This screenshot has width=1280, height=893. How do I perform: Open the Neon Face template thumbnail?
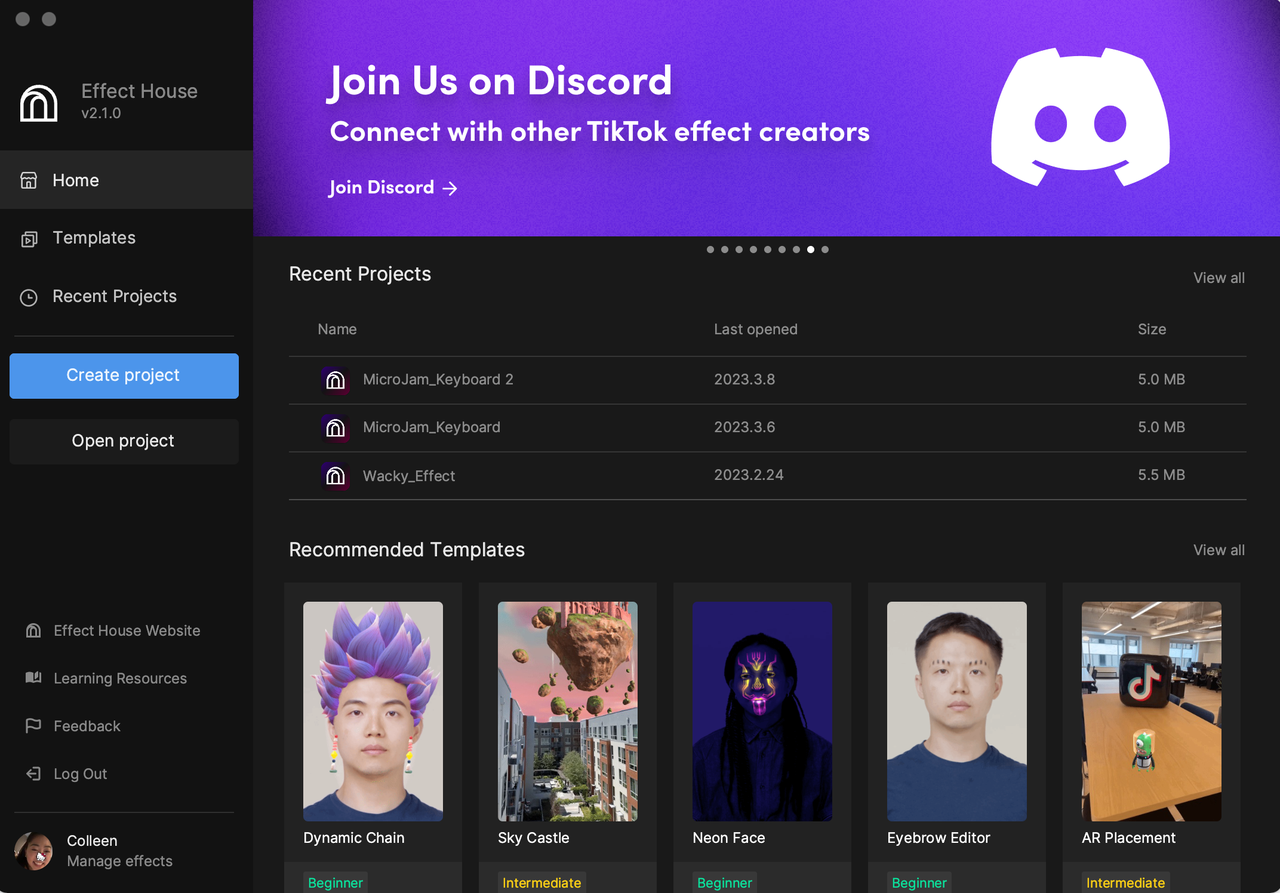762,711
